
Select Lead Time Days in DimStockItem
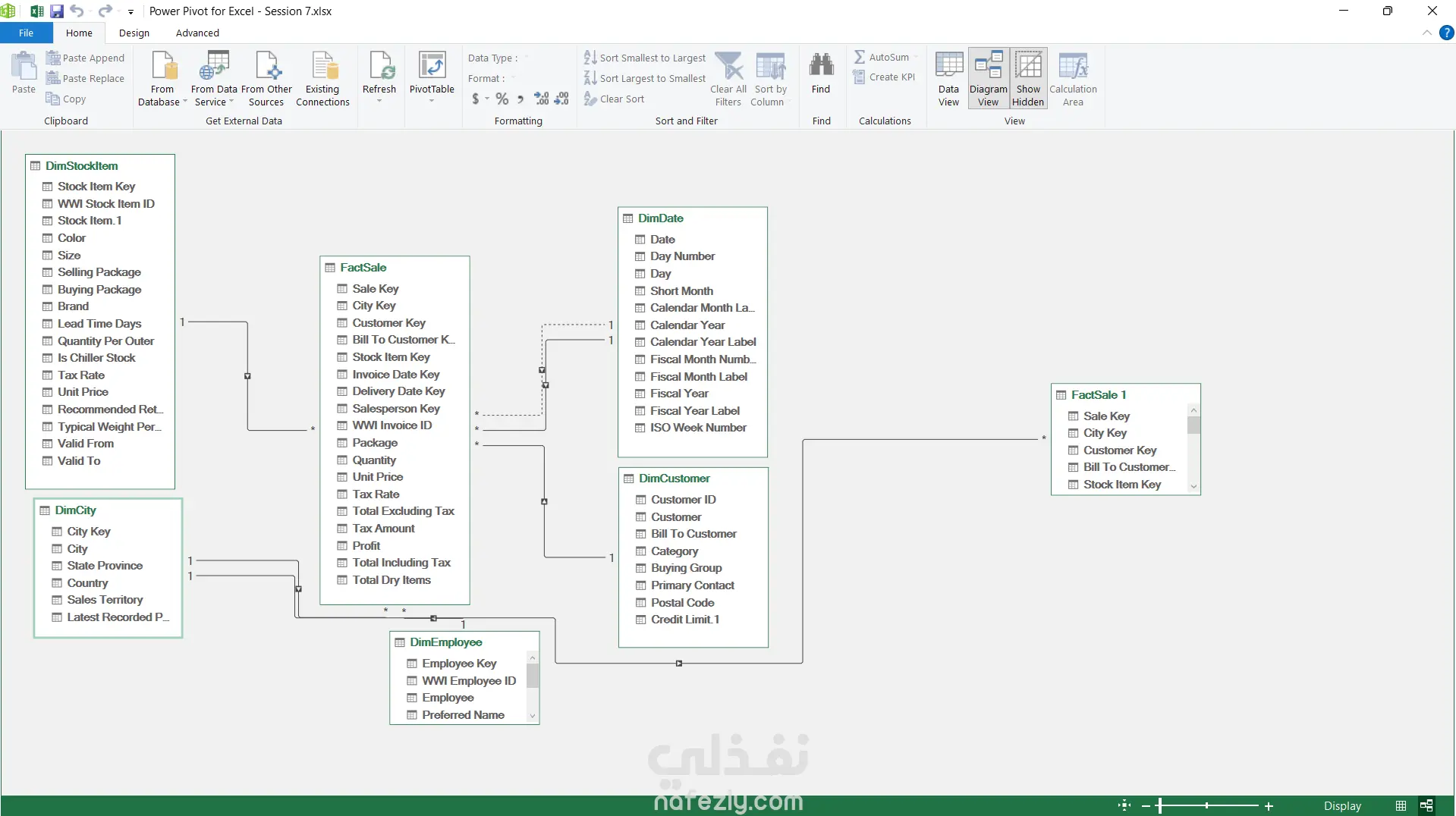[x=99, y=323]
